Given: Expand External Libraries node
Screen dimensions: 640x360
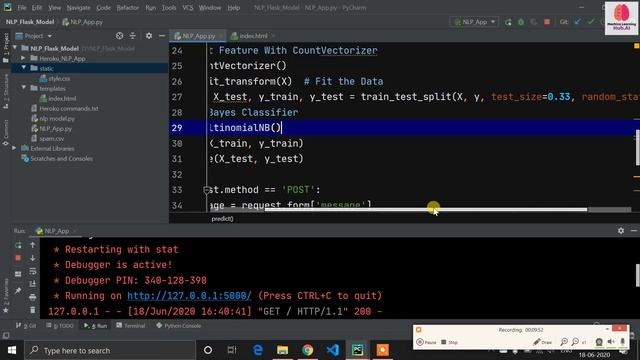Looking at the screenshot, I should pyautogui.click(x=14, y=149).
